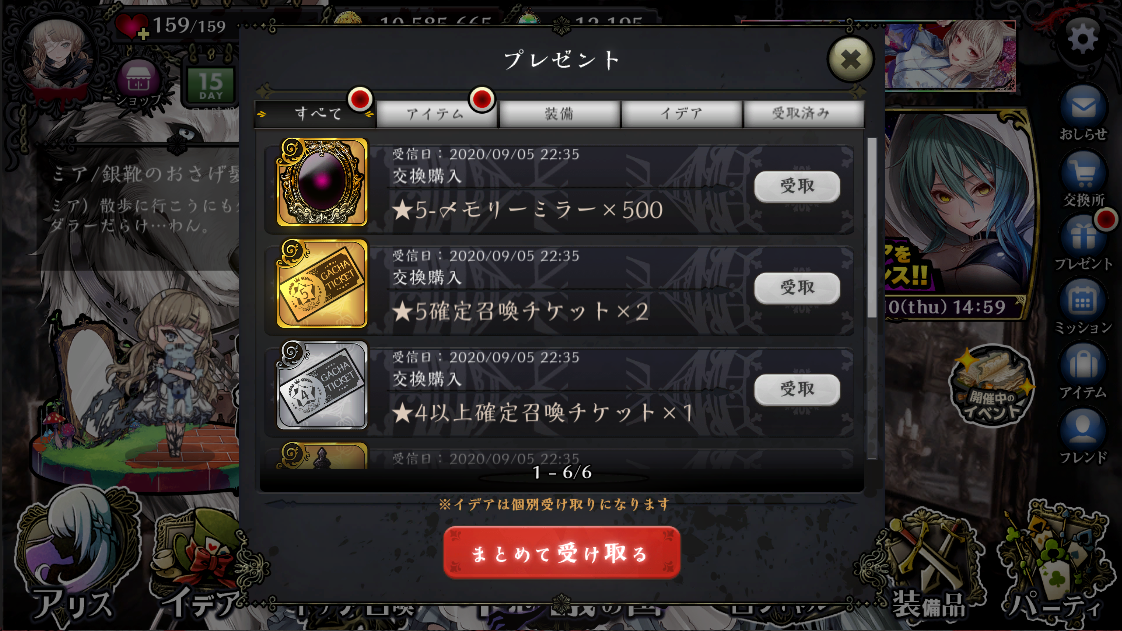Claim the ★4以上確定召喚チケット×1 present
The image size is (1122, 631).
click(796, 389)
